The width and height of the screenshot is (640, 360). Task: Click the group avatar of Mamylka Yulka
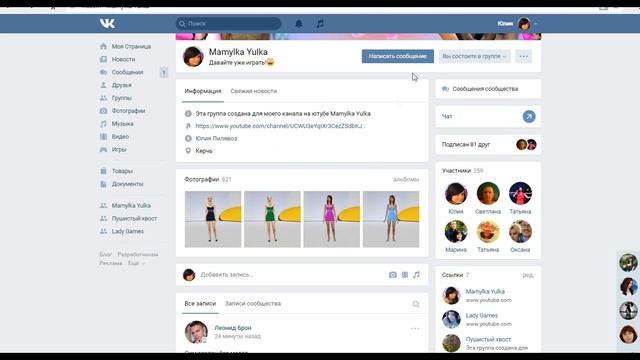(193, 56)
